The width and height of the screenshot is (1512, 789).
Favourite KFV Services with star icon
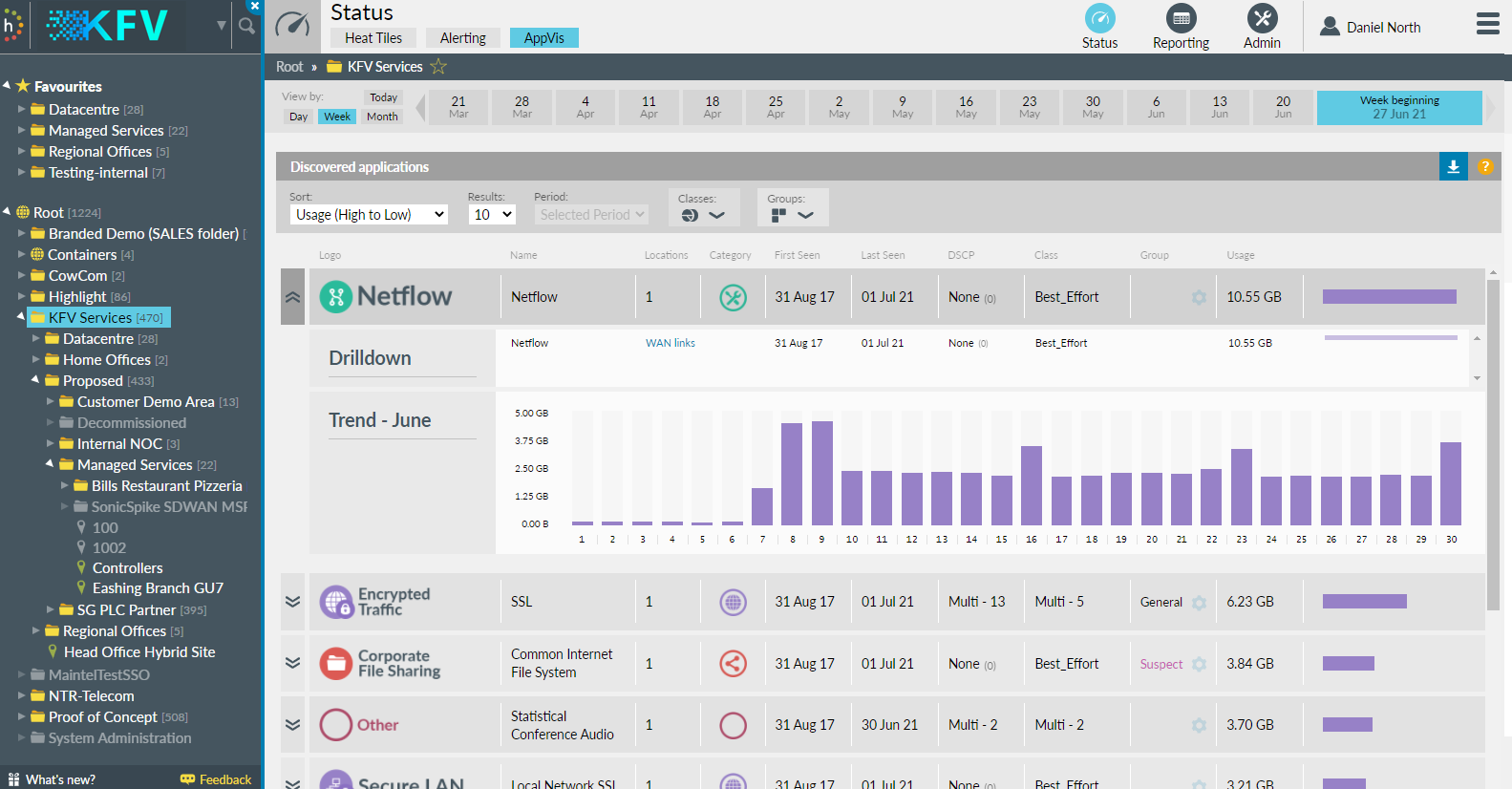438,67
